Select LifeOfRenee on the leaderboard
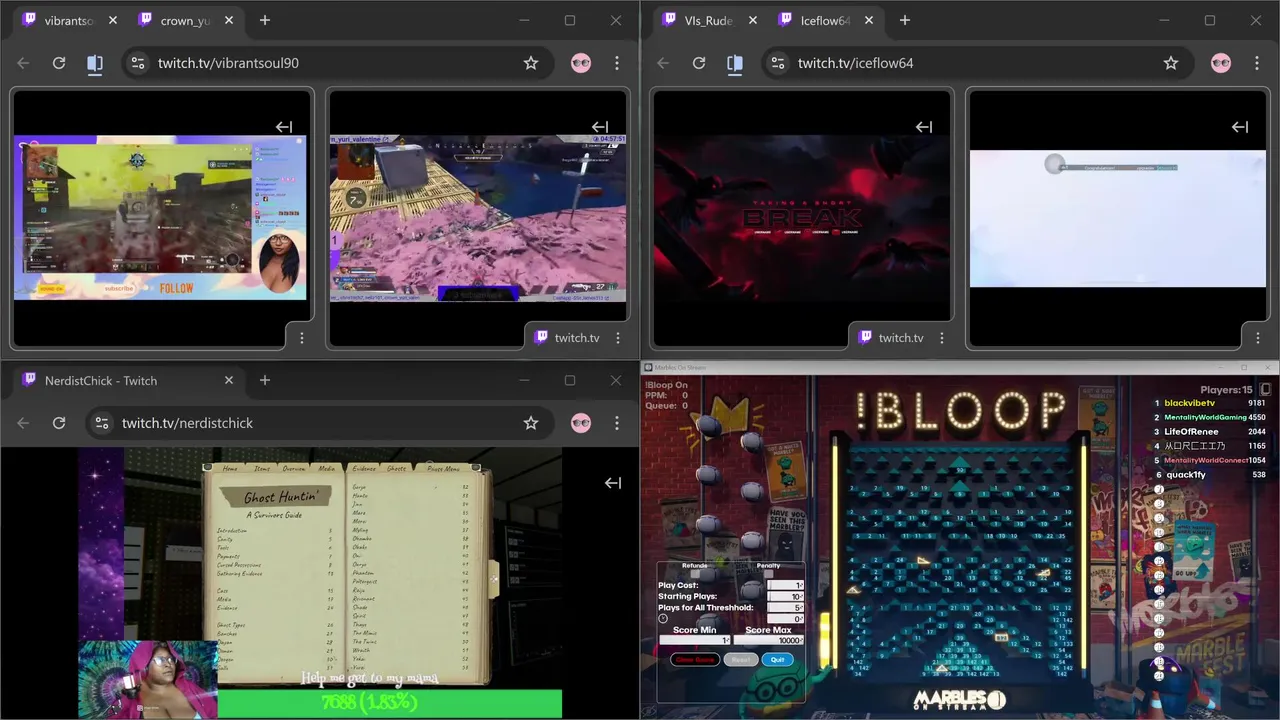Viewport: 1280px width, 720px height. [x=1191, y=431]
